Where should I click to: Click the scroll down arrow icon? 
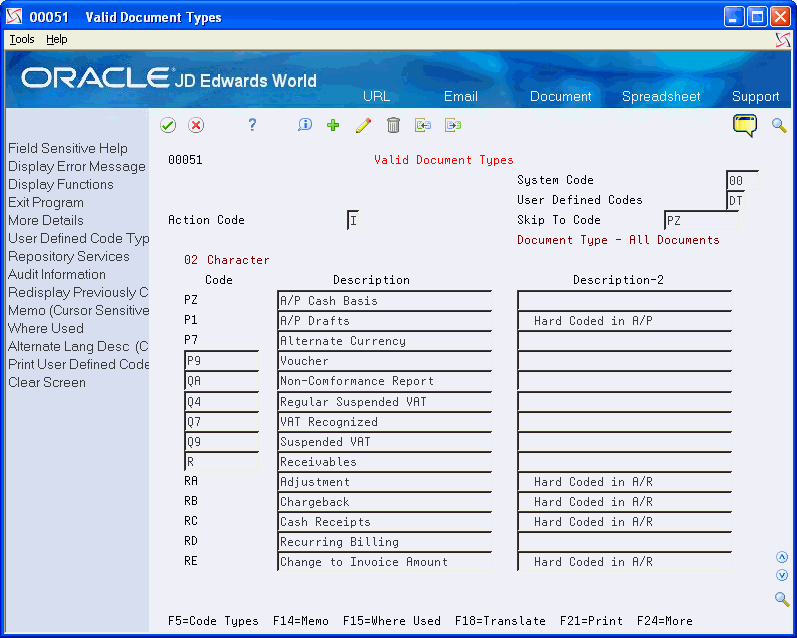point(782,575)
